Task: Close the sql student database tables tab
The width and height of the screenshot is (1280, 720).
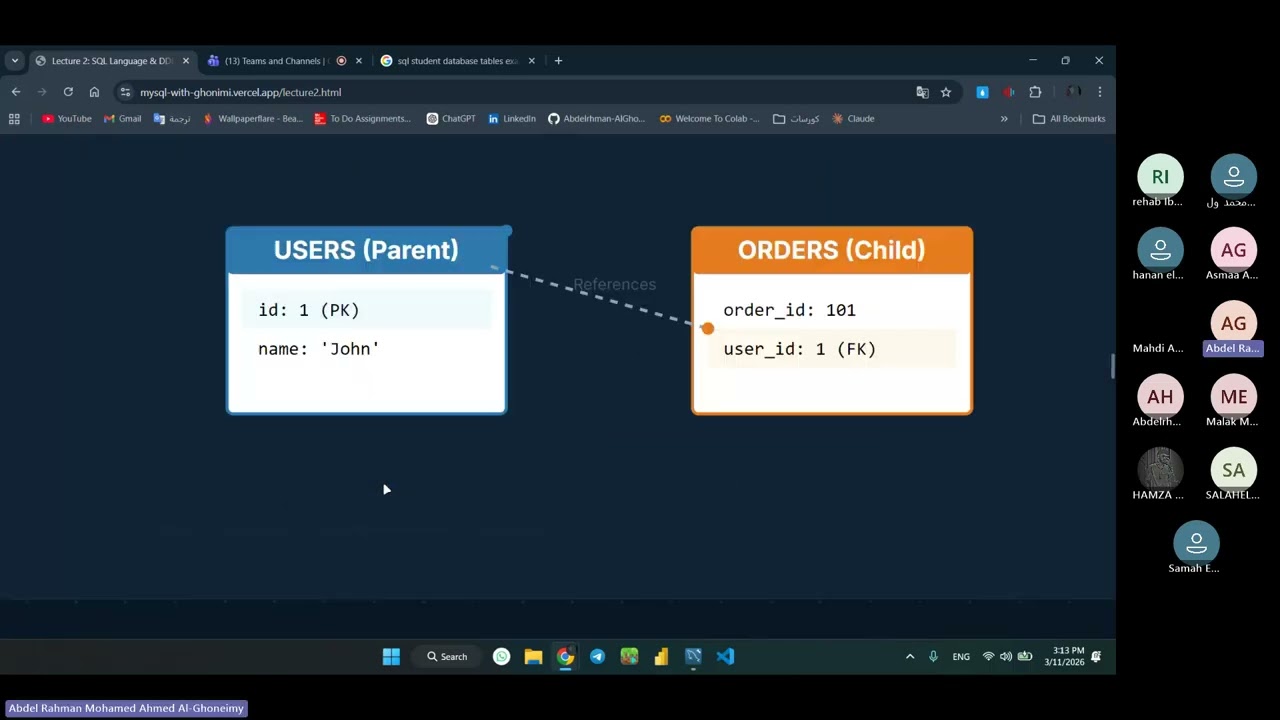Action: coord(532,61)
